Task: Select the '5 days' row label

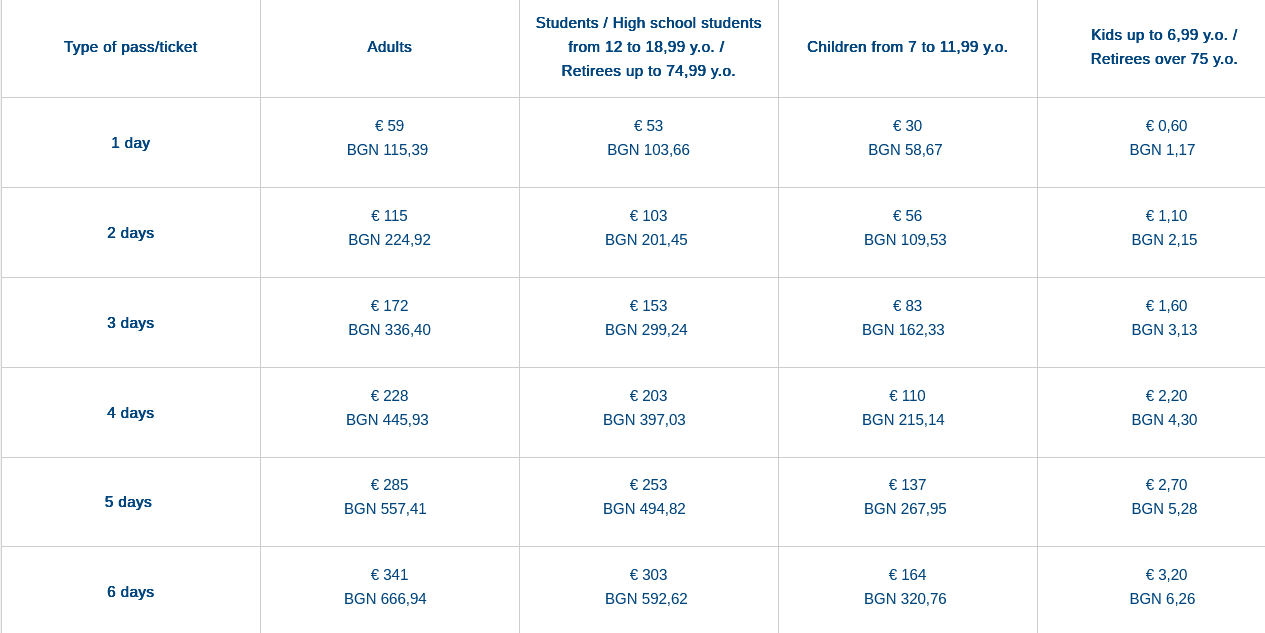Action: tap(128, 502)
